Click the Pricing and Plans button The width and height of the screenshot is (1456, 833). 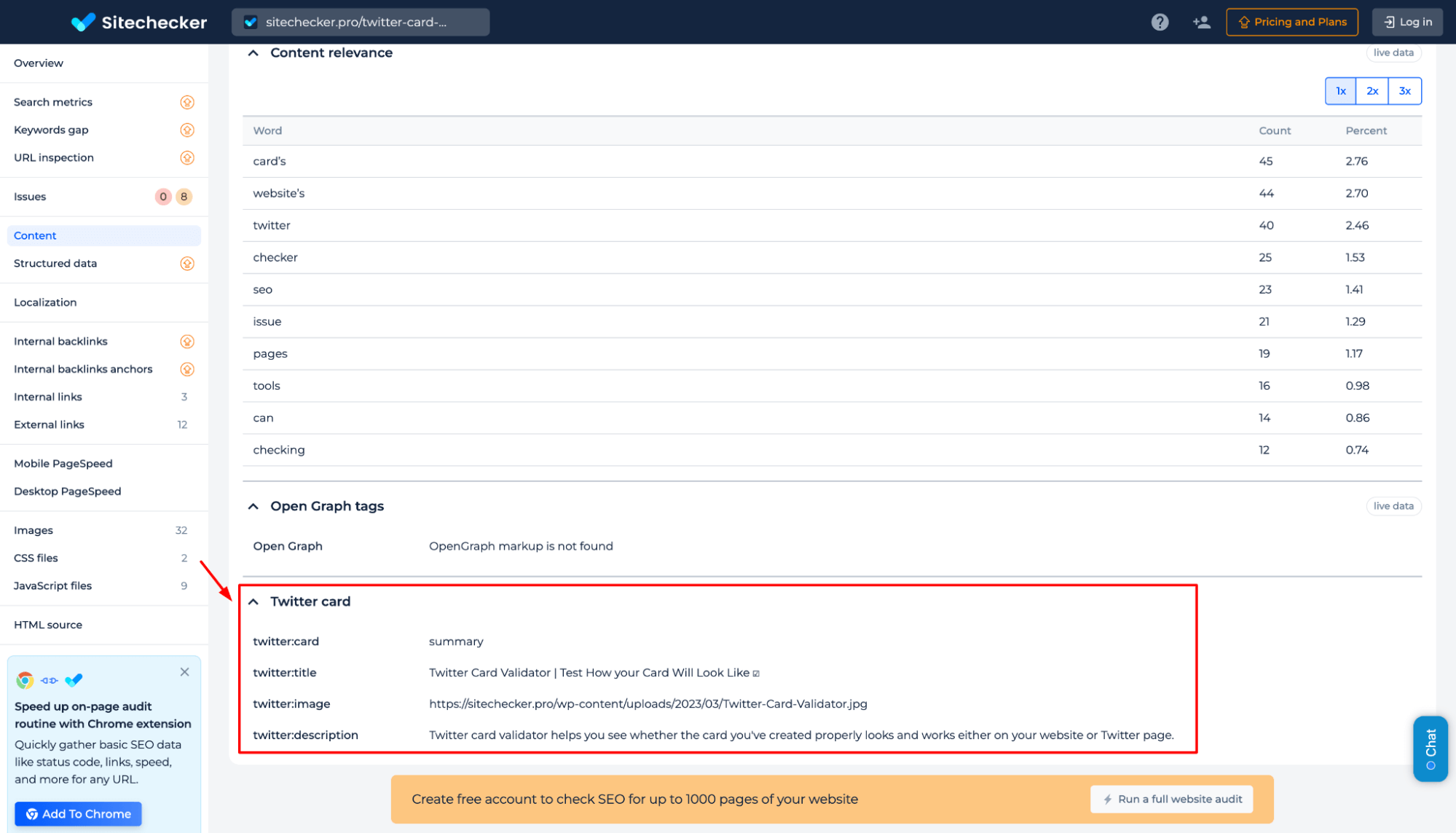[1294, 21]
